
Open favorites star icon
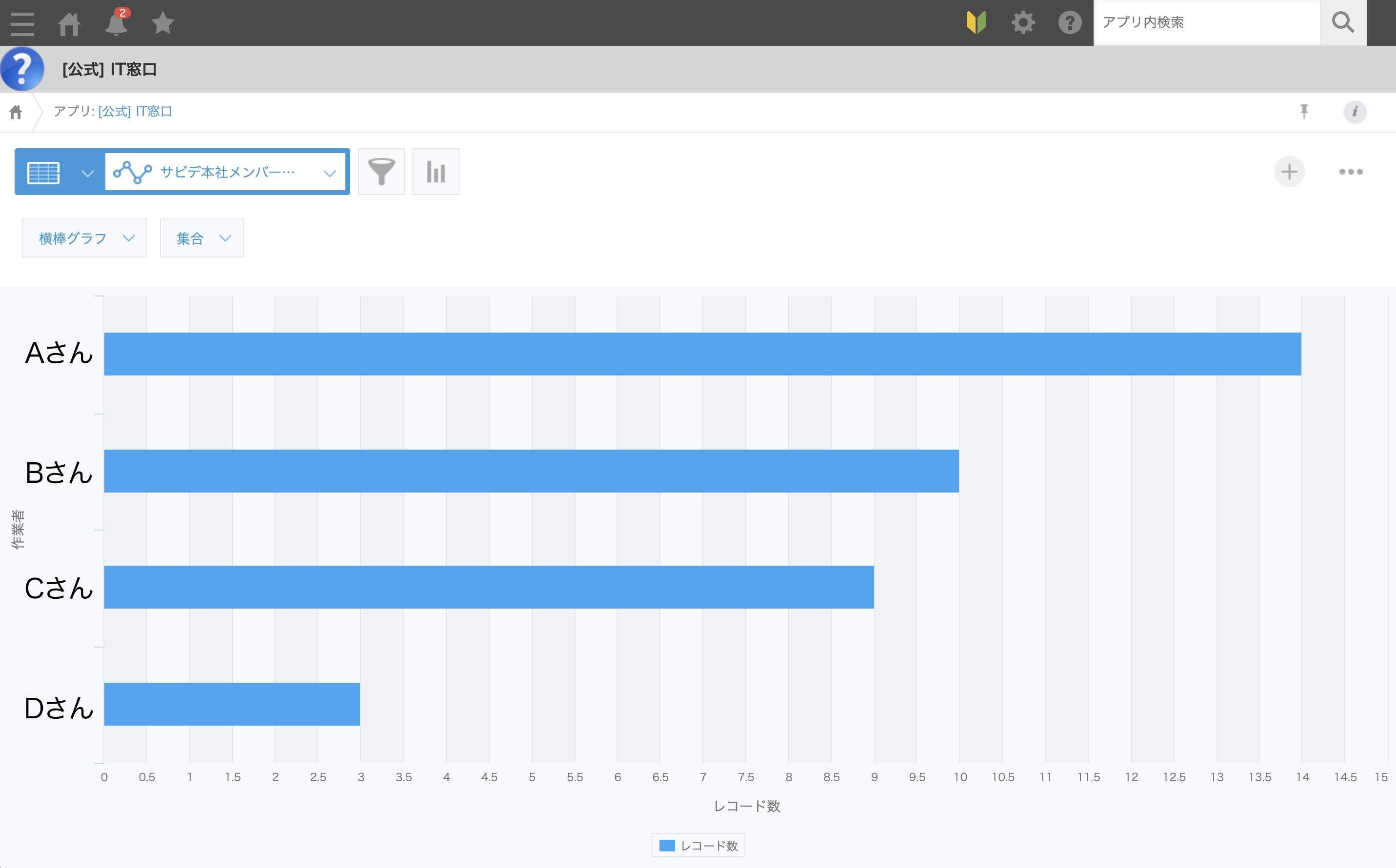click(162, 23)
